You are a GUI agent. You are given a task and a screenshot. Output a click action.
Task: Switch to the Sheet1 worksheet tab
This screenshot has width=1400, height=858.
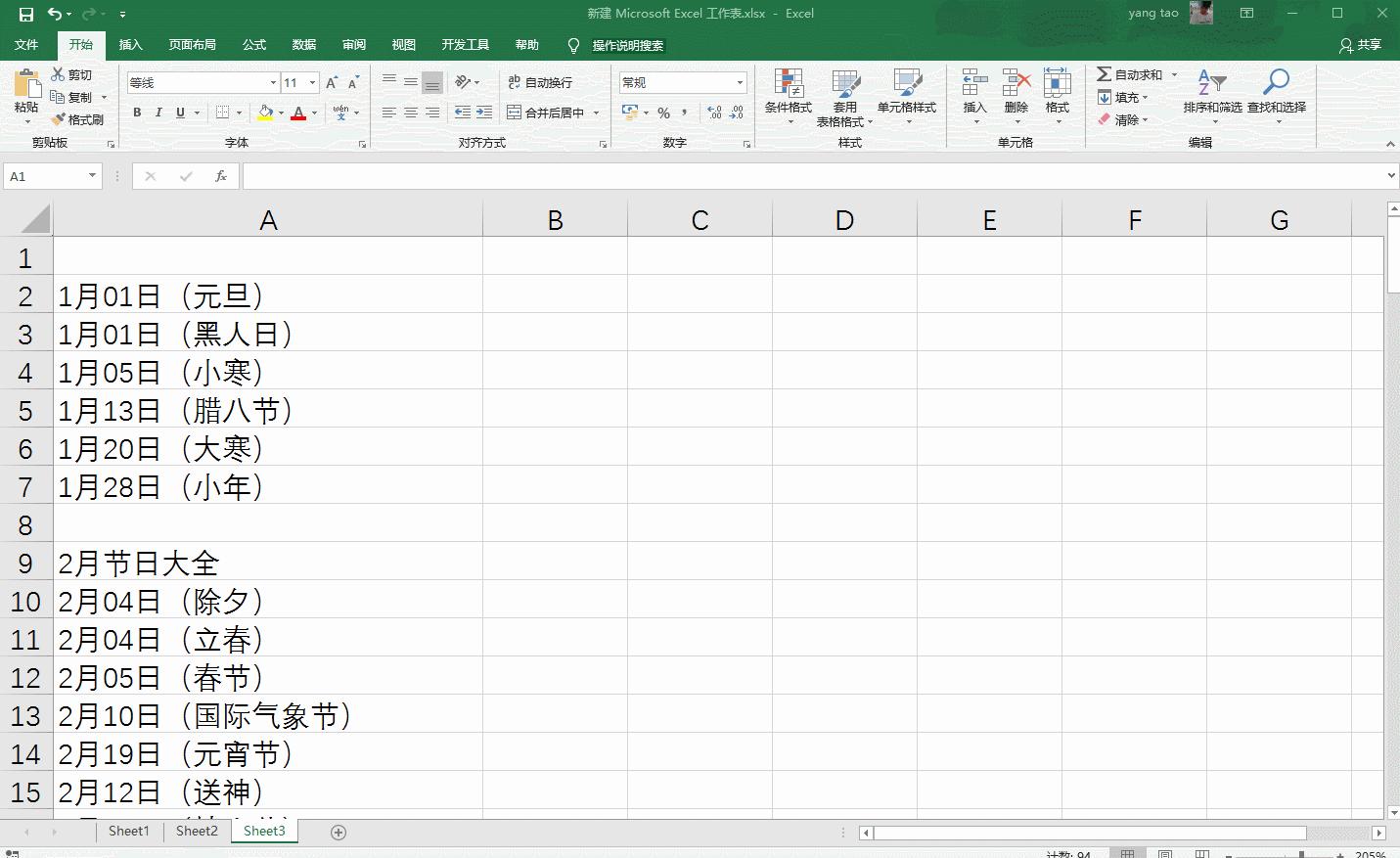[x=128, y=831]
